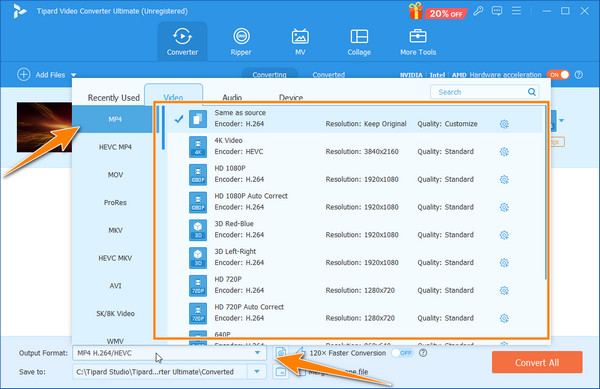Open the MV maker
Screen dimensions: 600x389
point(300,42)
